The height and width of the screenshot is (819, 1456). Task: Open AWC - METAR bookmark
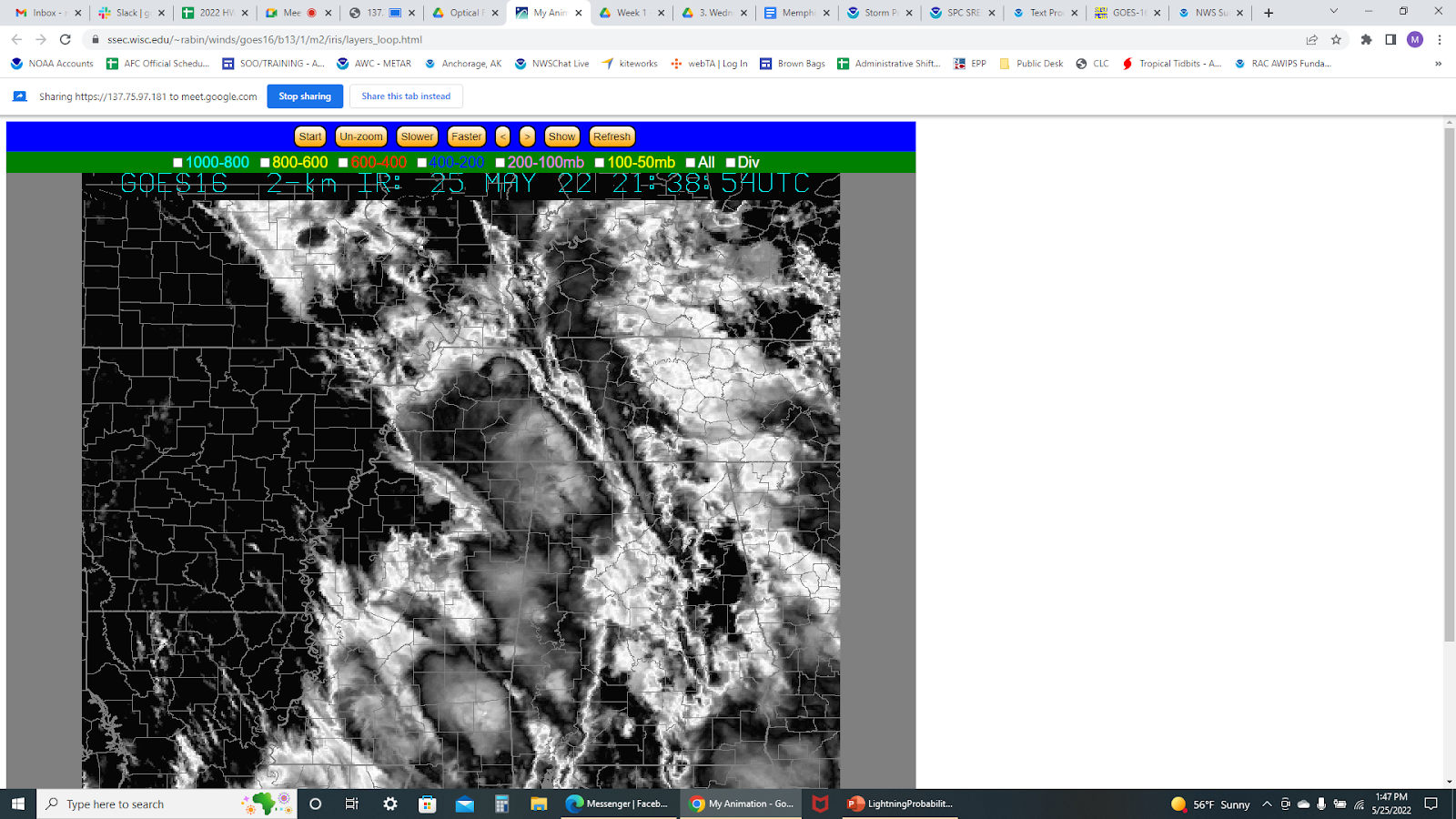click(x=374, y=64)
